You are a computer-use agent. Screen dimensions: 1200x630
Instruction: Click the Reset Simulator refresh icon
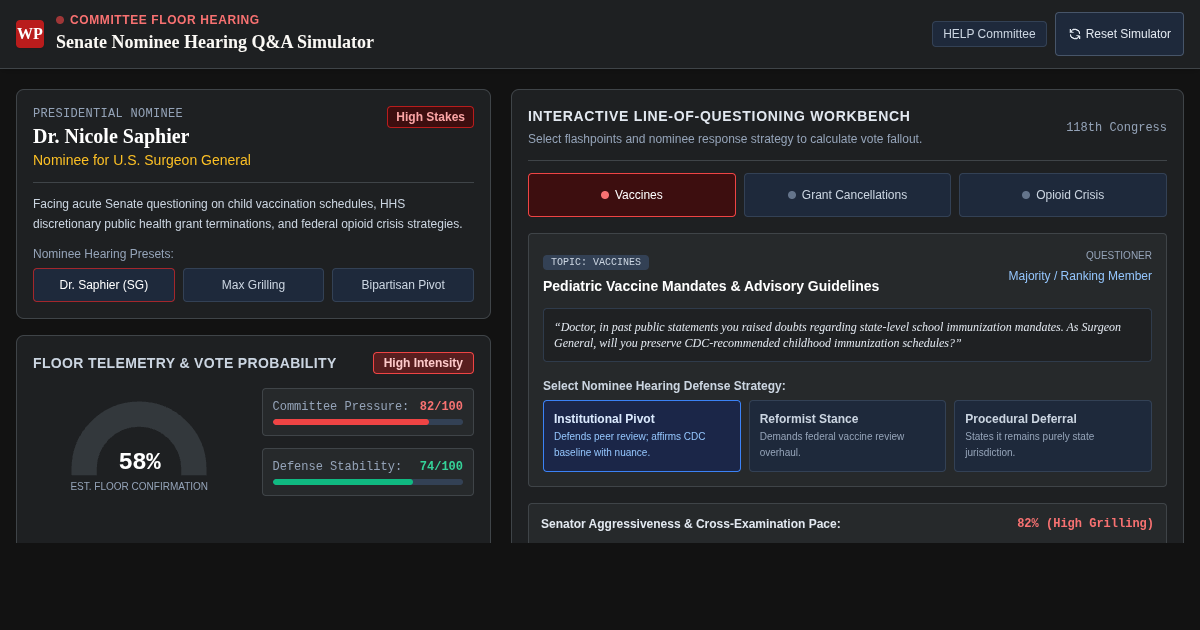[x=1075, y=34]
